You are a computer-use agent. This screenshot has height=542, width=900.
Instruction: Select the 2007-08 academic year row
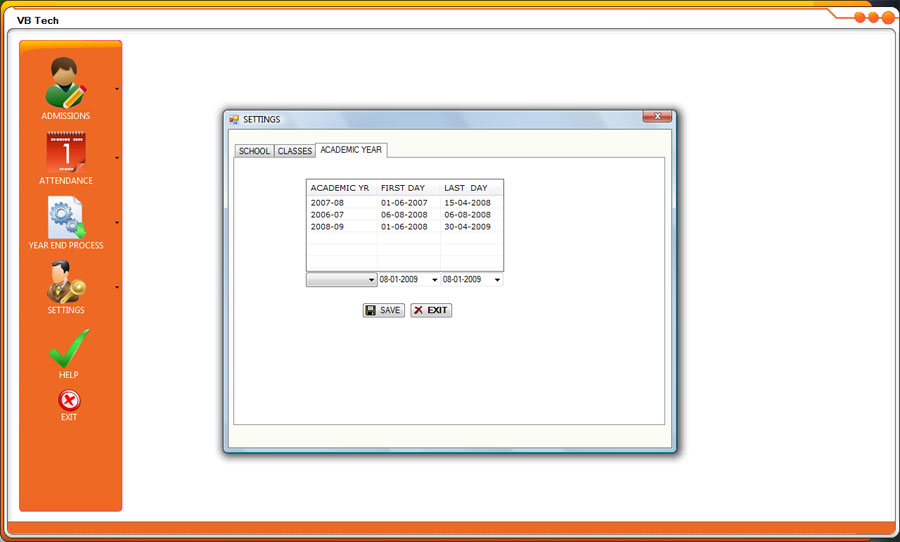405,203
